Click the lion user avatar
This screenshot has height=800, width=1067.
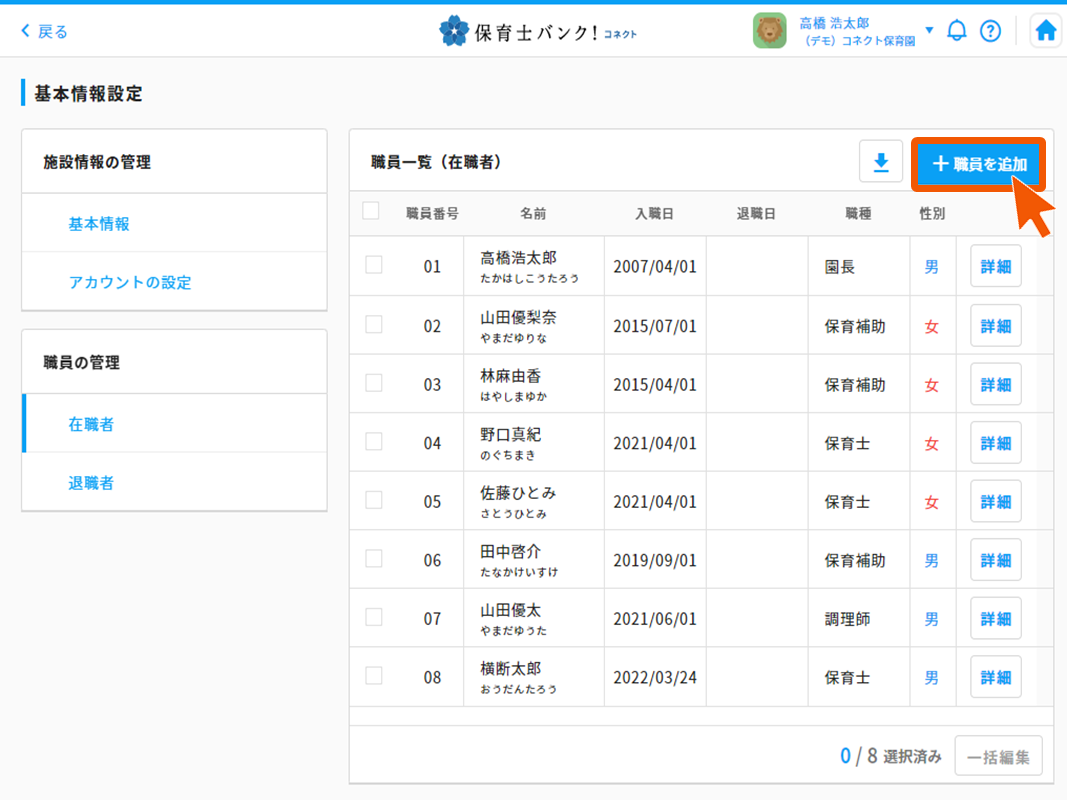click(x=769, y=31)
